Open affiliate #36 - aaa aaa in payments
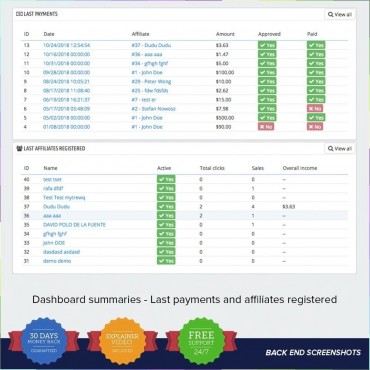 [147, 54]
